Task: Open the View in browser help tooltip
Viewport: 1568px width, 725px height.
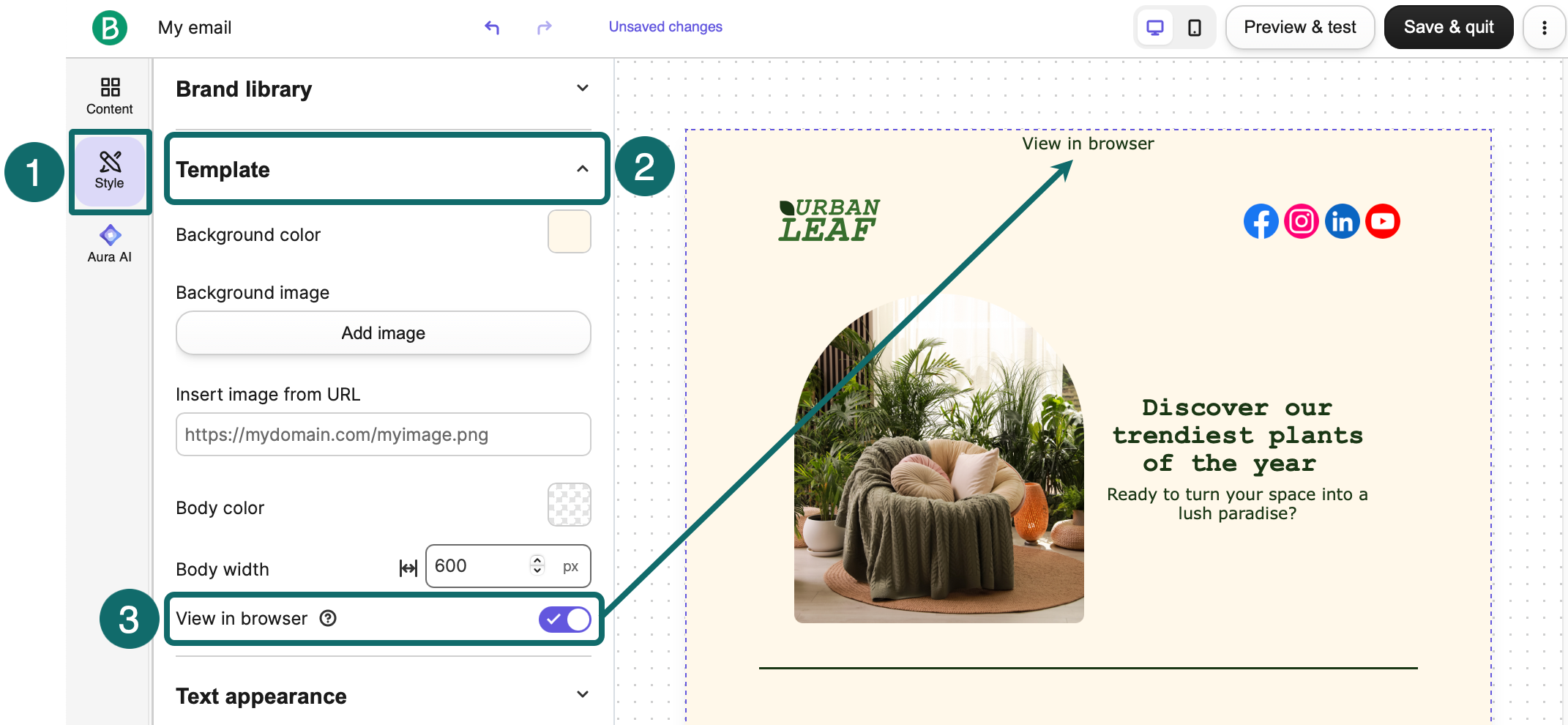Action: pyautogui.click(x=327, y=619)
